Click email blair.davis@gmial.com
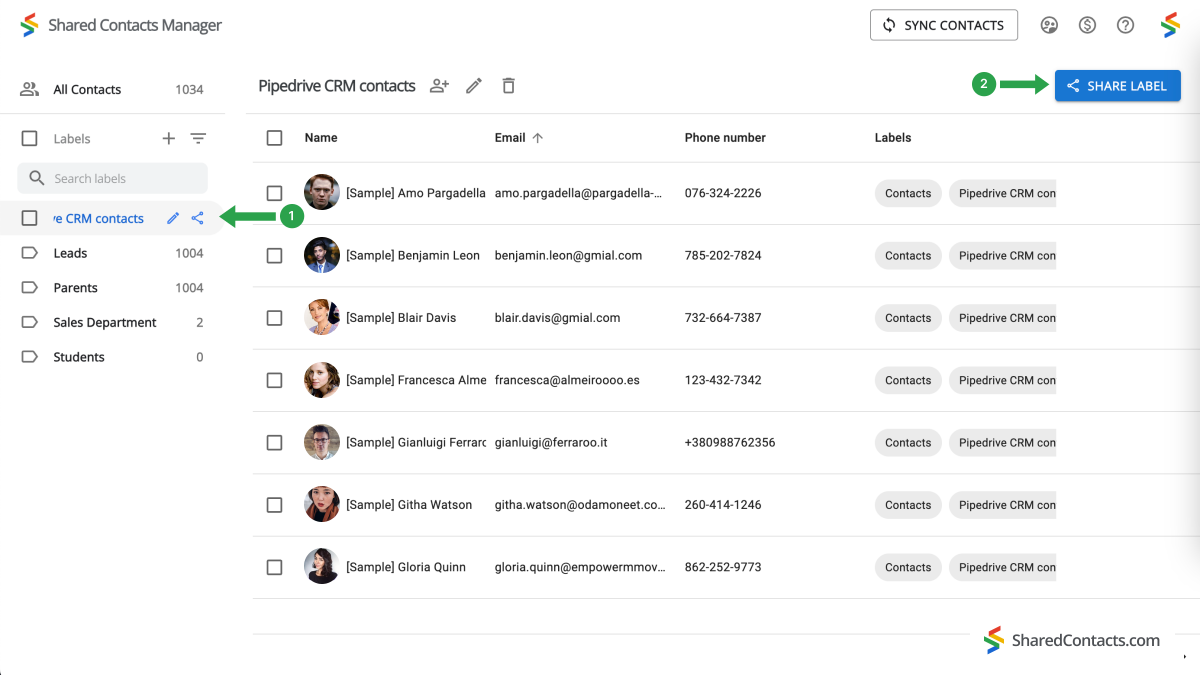Screen dimensions: 1200x675 558,318
